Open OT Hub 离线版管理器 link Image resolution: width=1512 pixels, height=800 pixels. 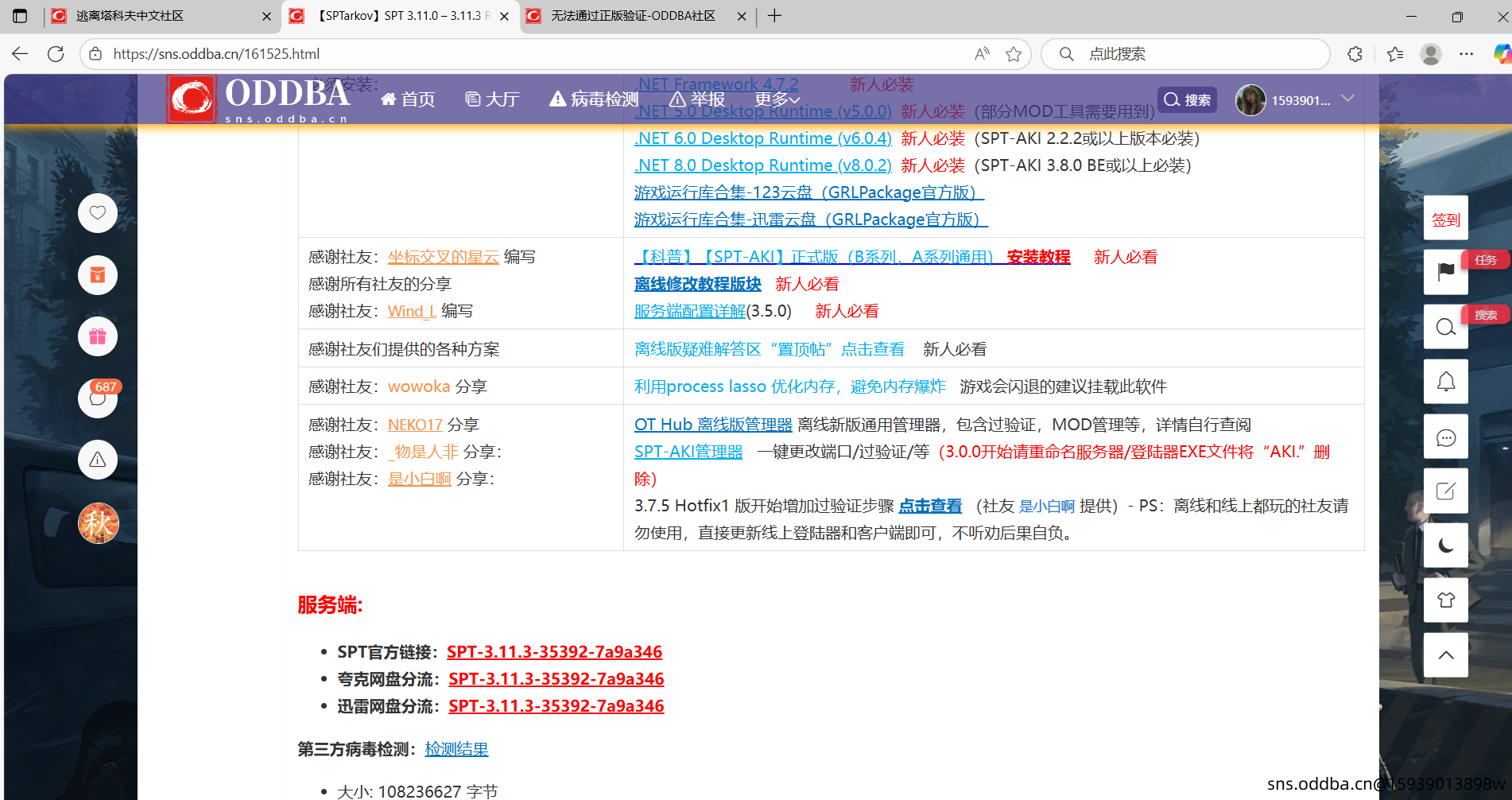(x=713, y=425)
